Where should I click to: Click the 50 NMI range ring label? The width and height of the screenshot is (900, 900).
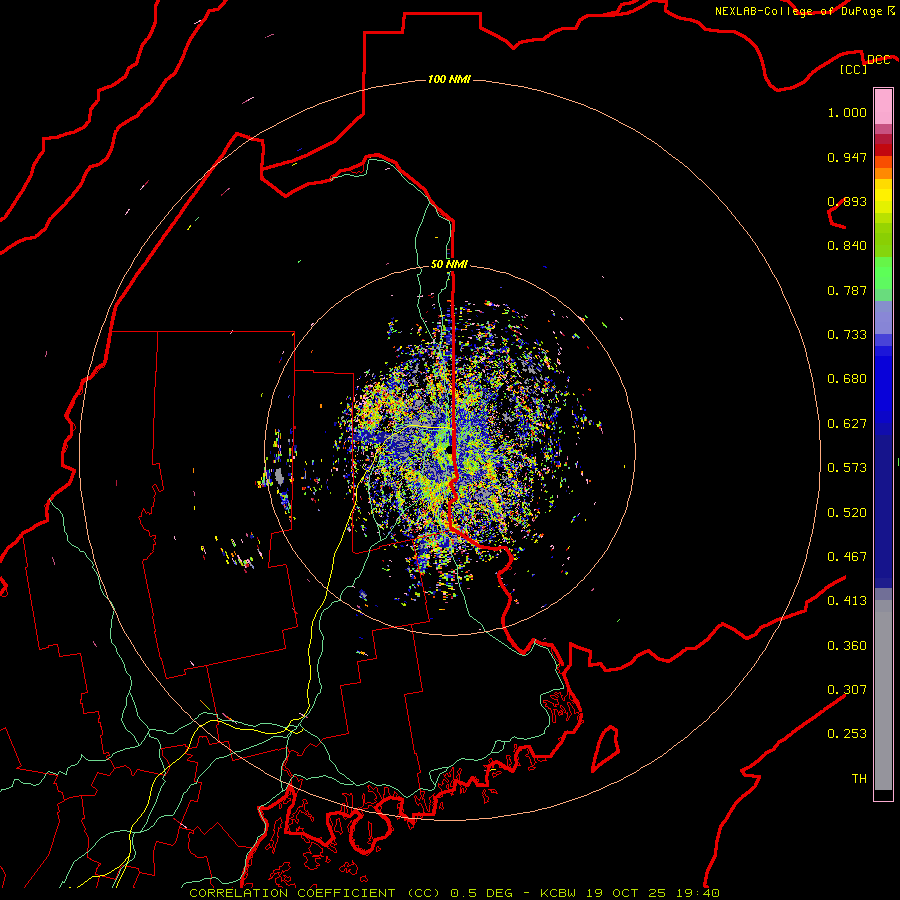(x=449, y=264)
